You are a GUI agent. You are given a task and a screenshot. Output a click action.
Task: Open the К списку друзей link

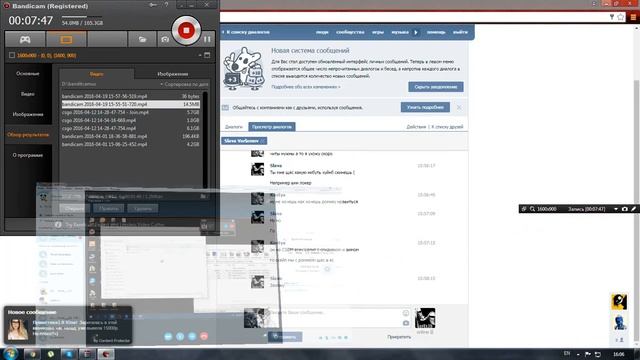click(x=447, y=127)
